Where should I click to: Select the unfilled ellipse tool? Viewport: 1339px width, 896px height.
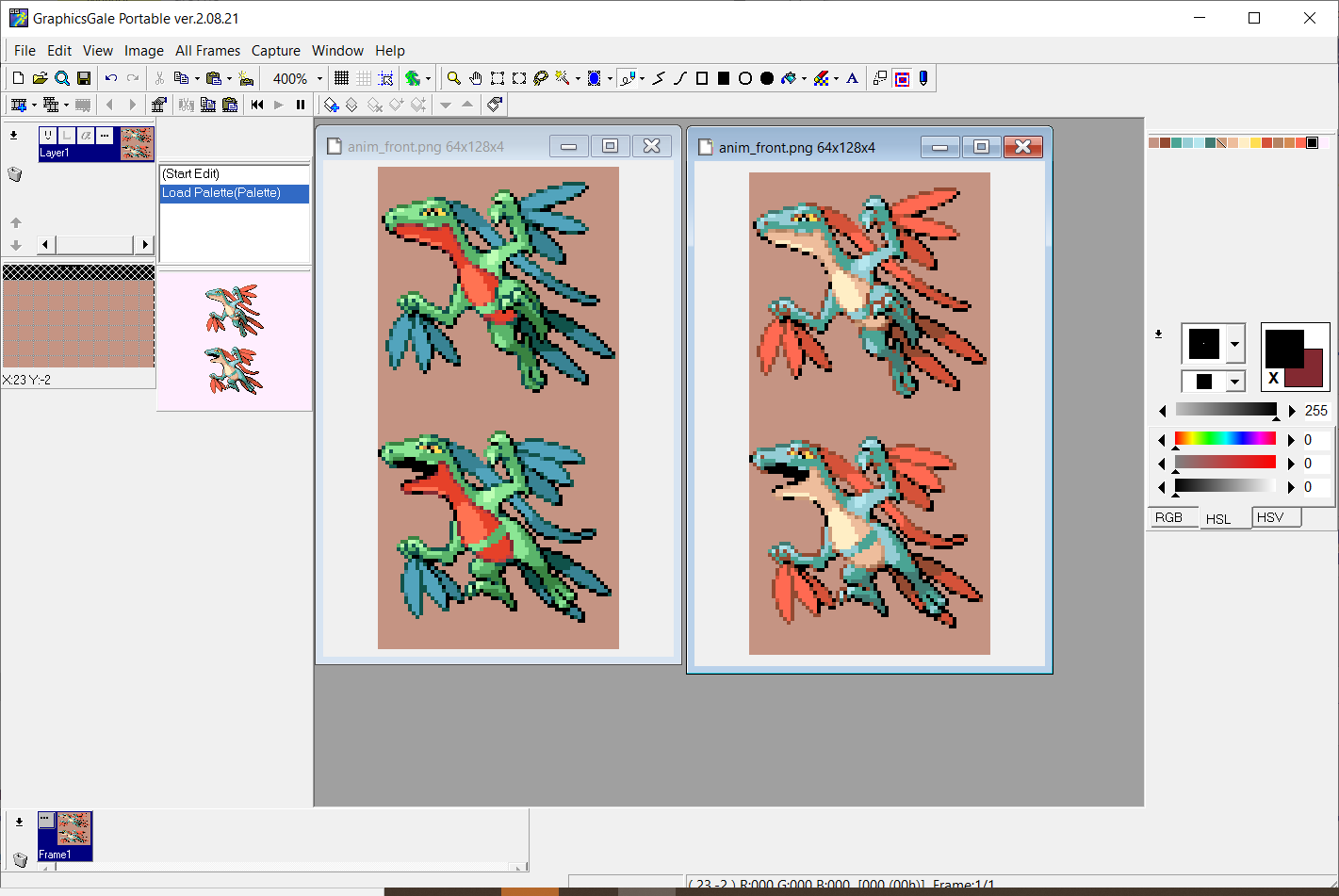tap(745, 78)
